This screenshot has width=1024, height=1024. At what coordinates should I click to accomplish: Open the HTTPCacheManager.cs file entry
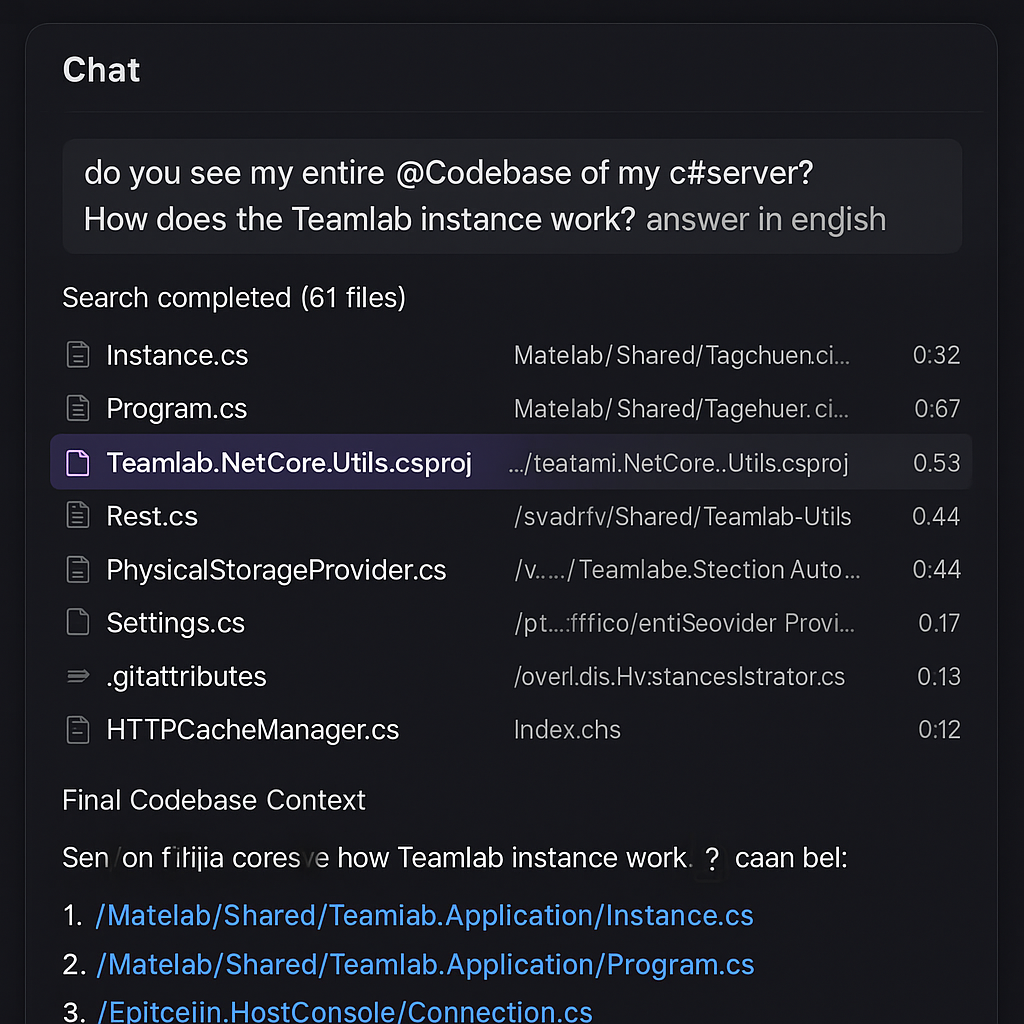[x=511, y=729]
